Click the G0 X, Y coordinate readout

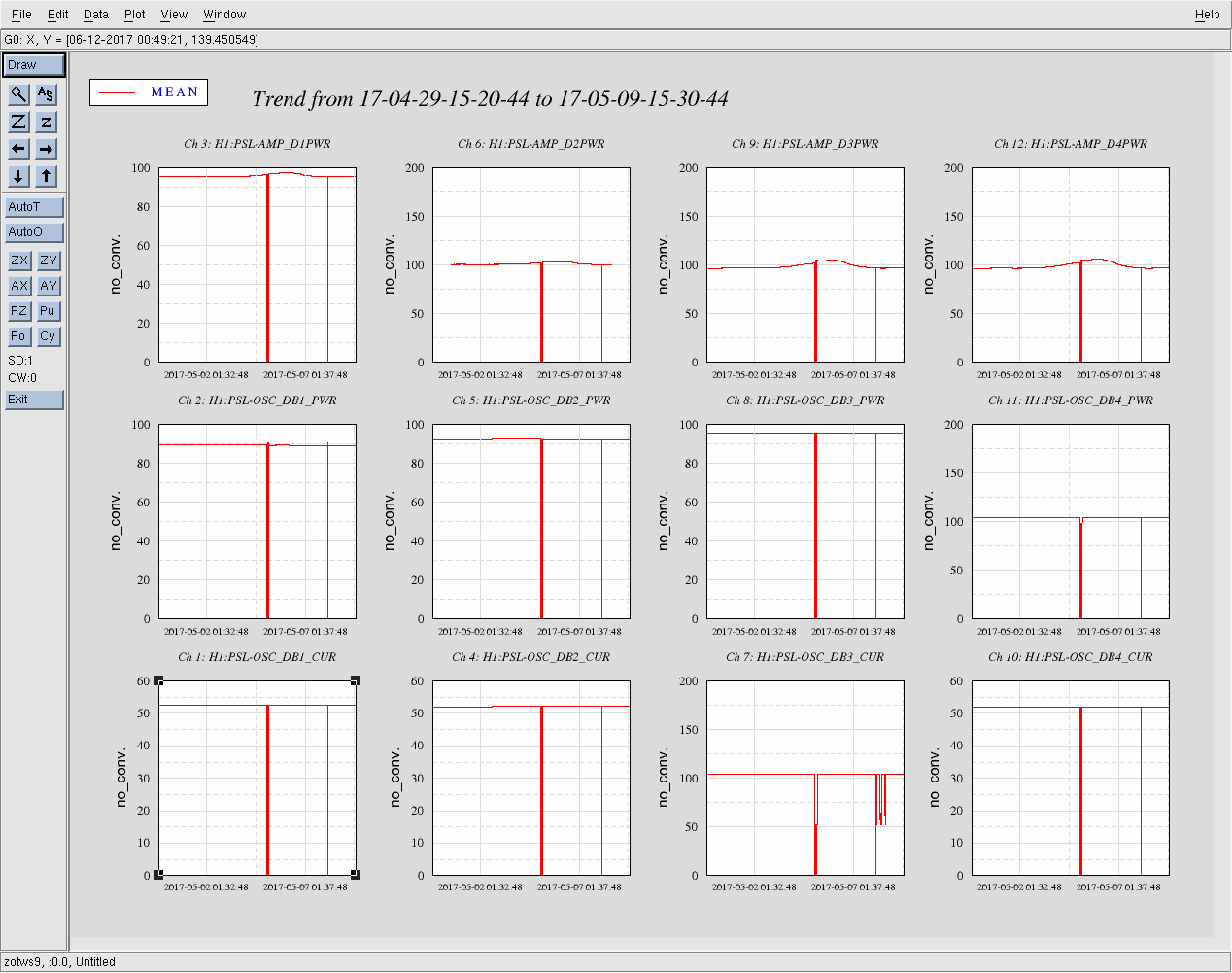131,40
